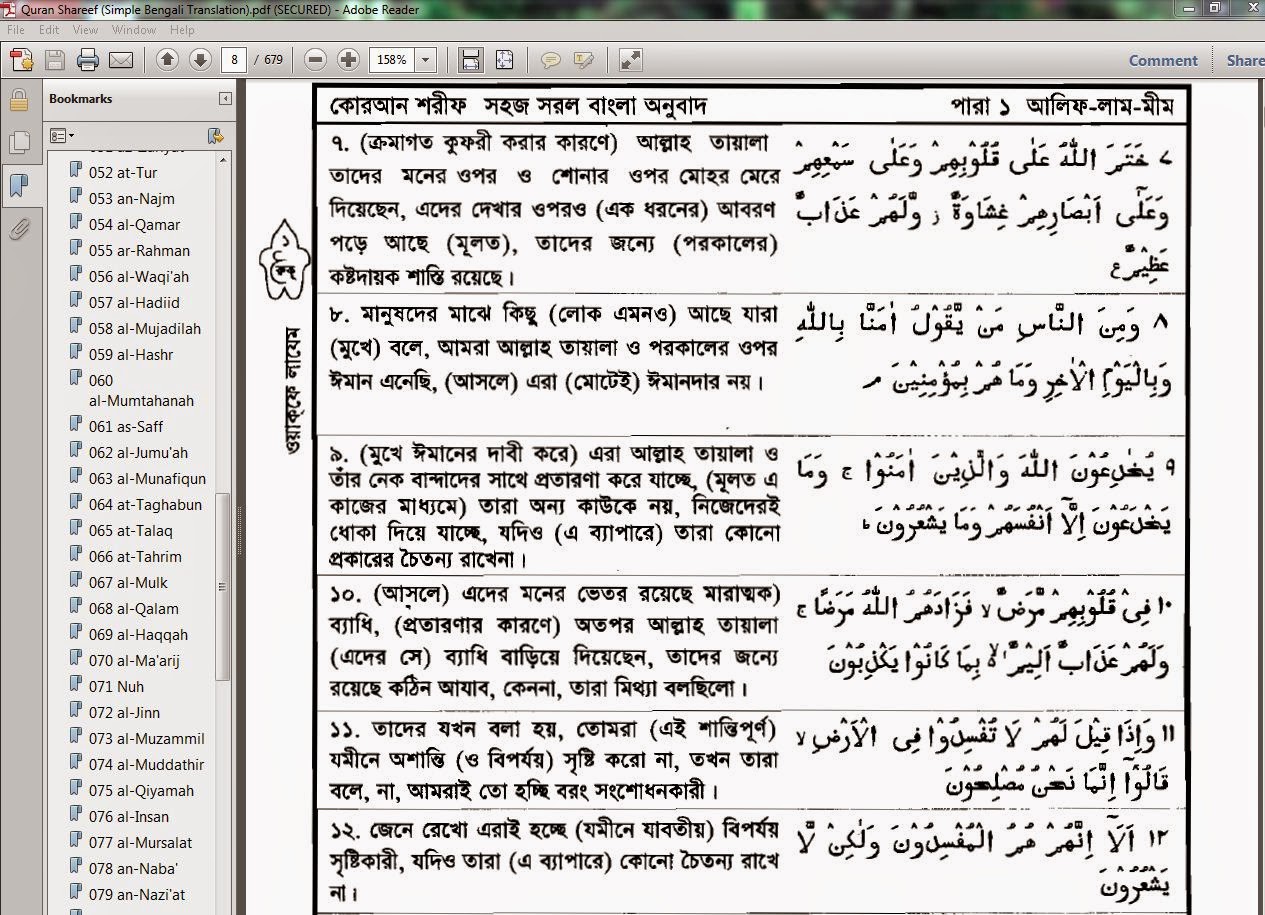The image size is (1265, 915).
Task: Toggle zoom out on the page
Action: (315, 60)
